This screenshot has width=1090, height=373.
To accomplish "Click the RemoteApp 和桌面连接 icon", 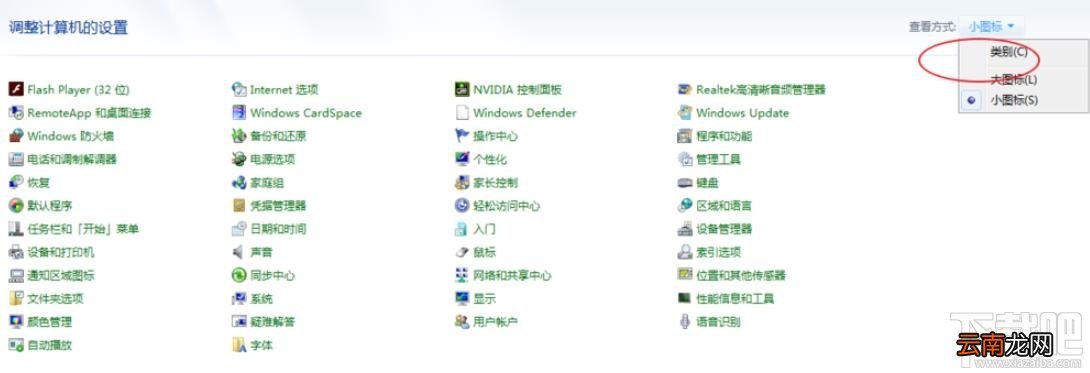I will (16, 113).
